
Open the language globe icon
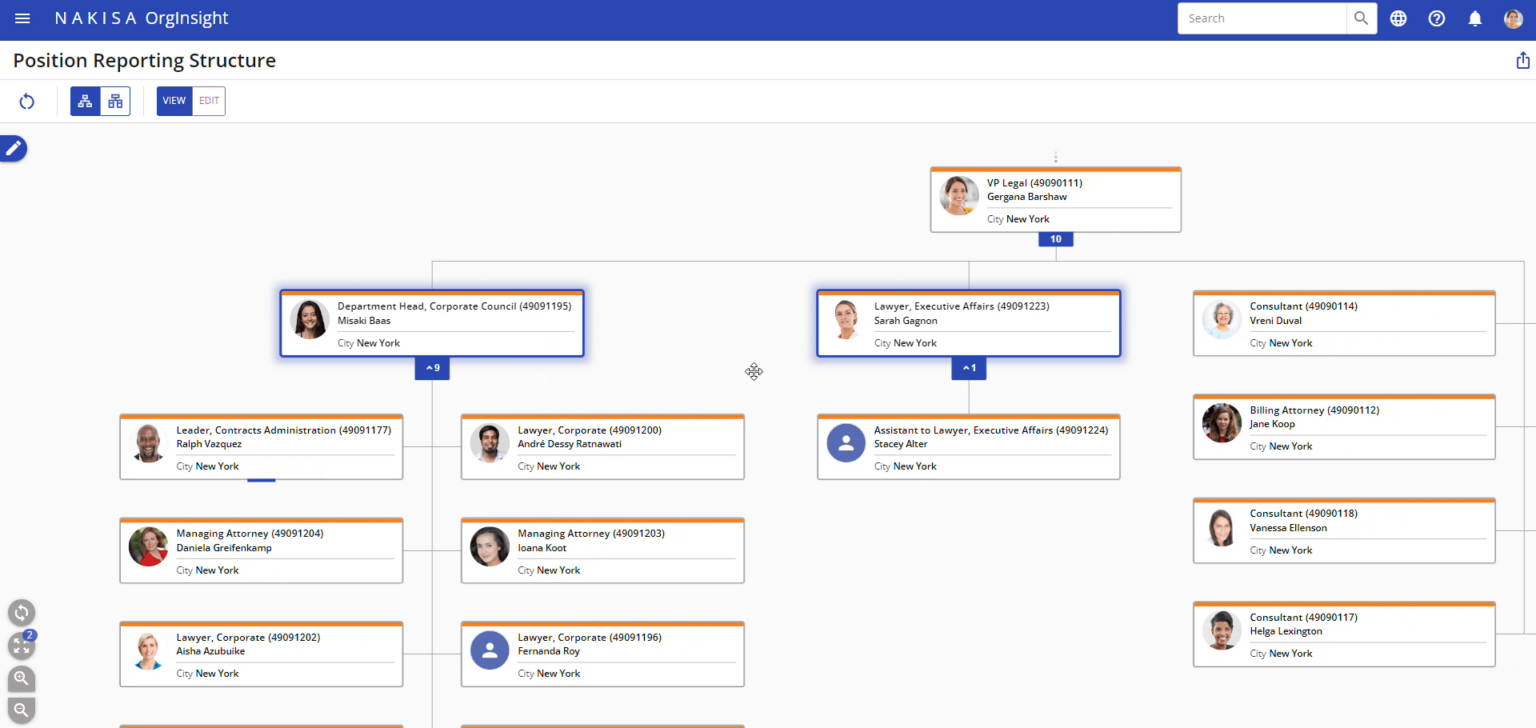(1398, 18)
